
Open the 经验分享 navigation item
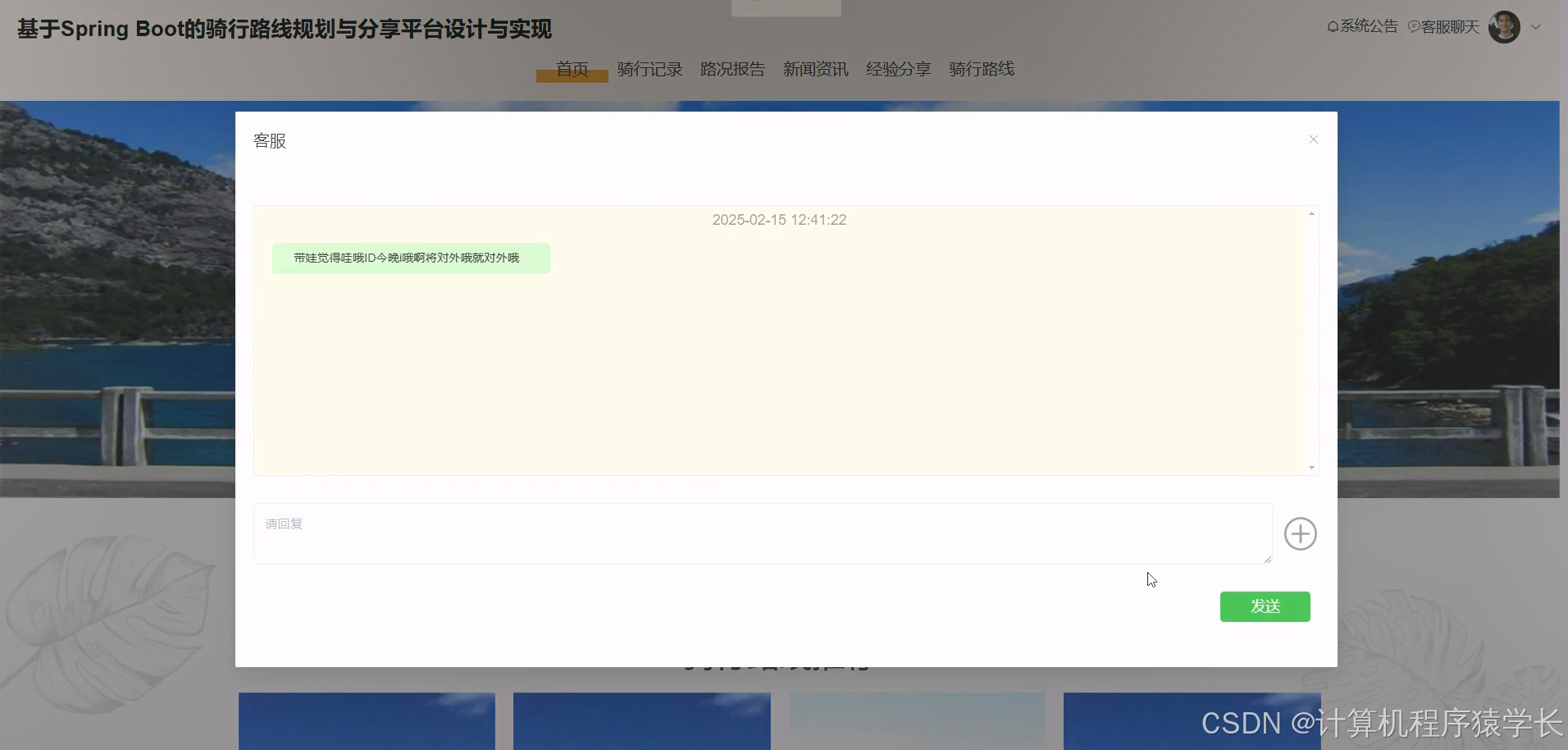(x=898, y=70)
